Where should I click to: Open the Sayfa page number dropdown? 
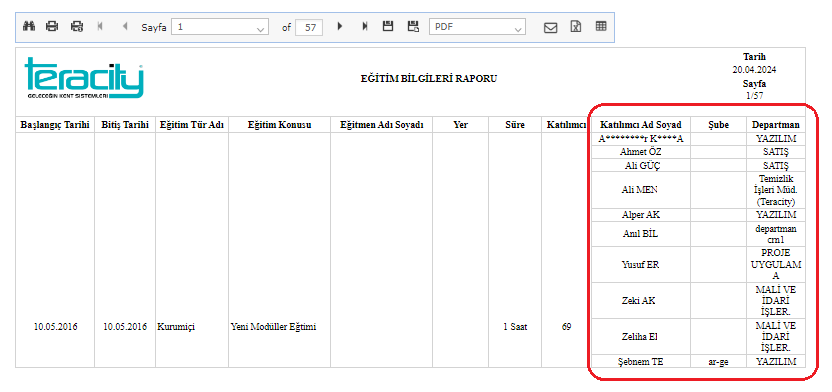tap(220, 27)
